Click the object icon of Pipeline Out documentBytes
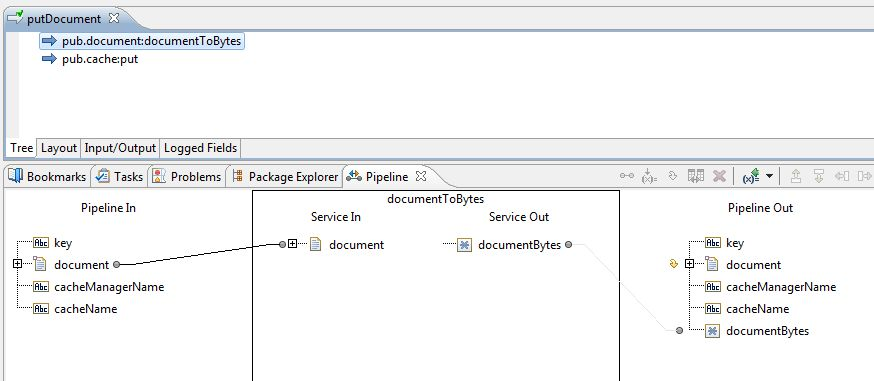Viewport: 874px width, 381px height. point(712,331)
